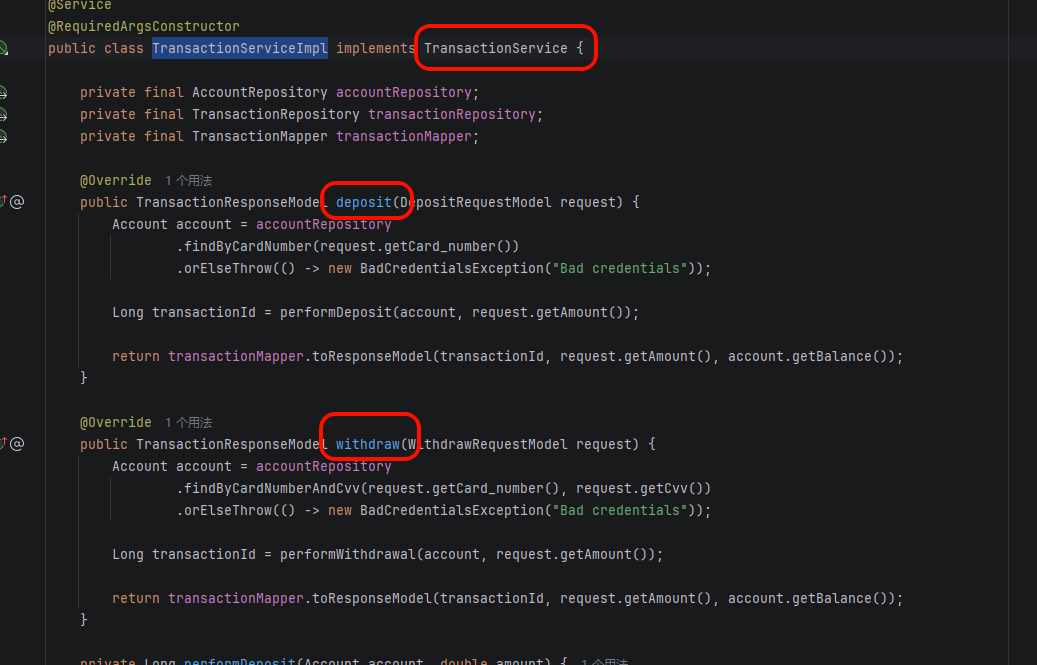Screen dimensions: 1037x665
Task: Click the autowired gutter icon beside accountRepository field
Action: [3, 93]
